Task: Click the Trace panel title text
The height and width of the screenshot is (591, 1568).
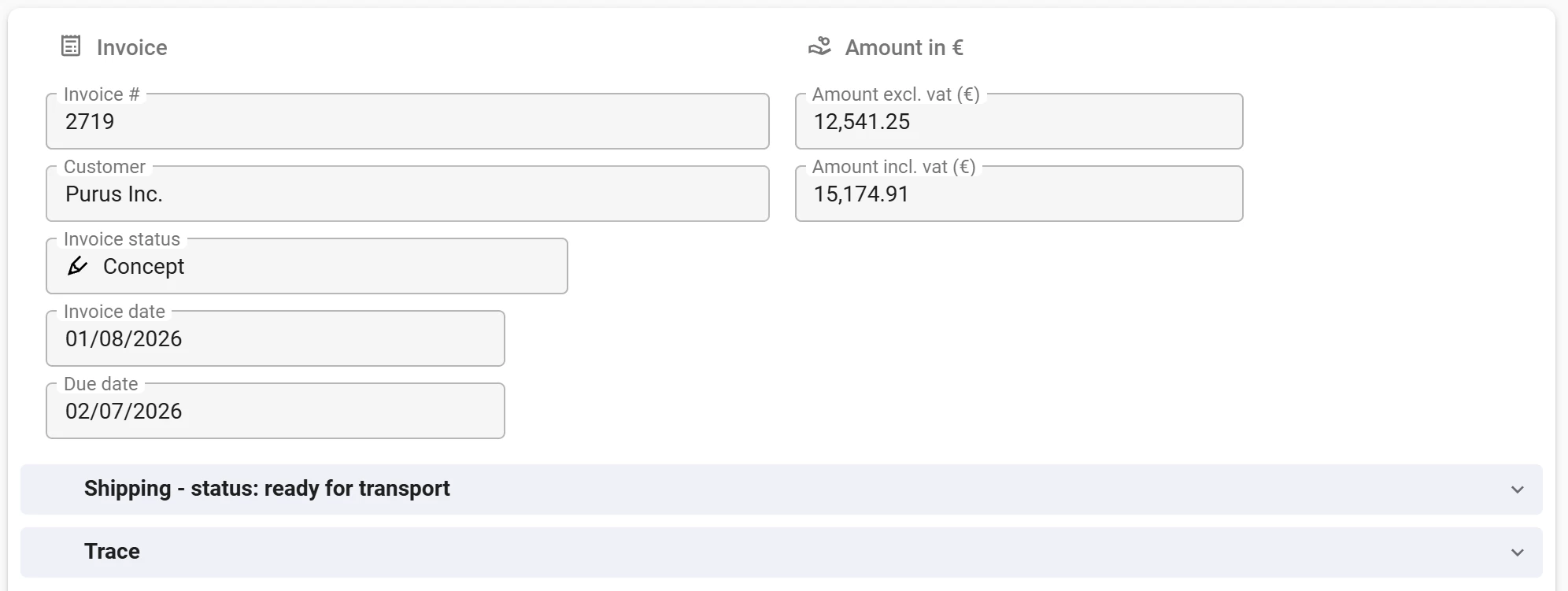Action: [x=112, y=552]
